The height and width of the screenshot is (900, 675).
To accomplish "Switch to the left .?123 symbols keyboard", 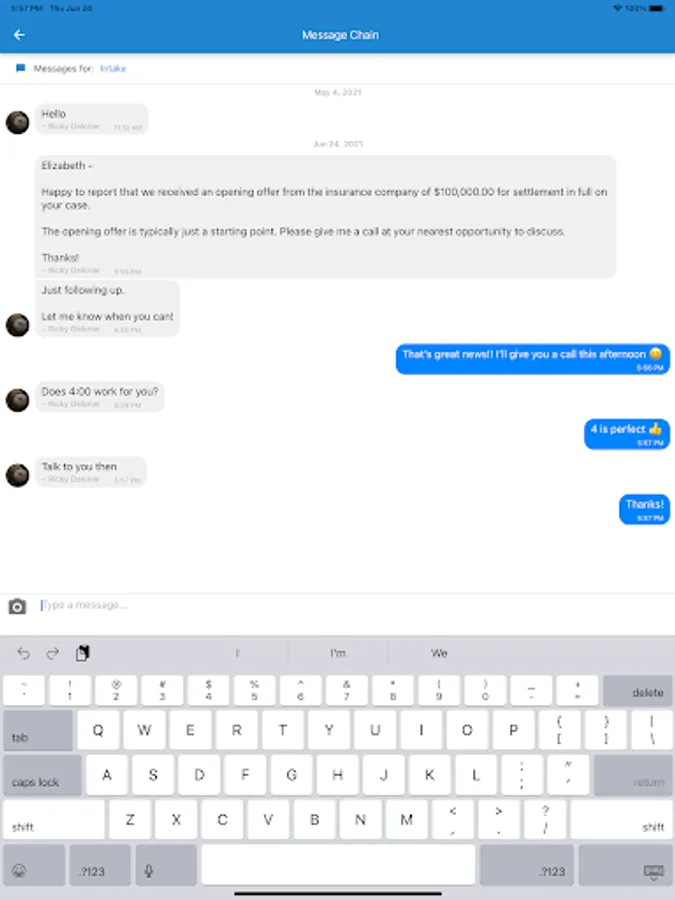I will tap(100, 865).
